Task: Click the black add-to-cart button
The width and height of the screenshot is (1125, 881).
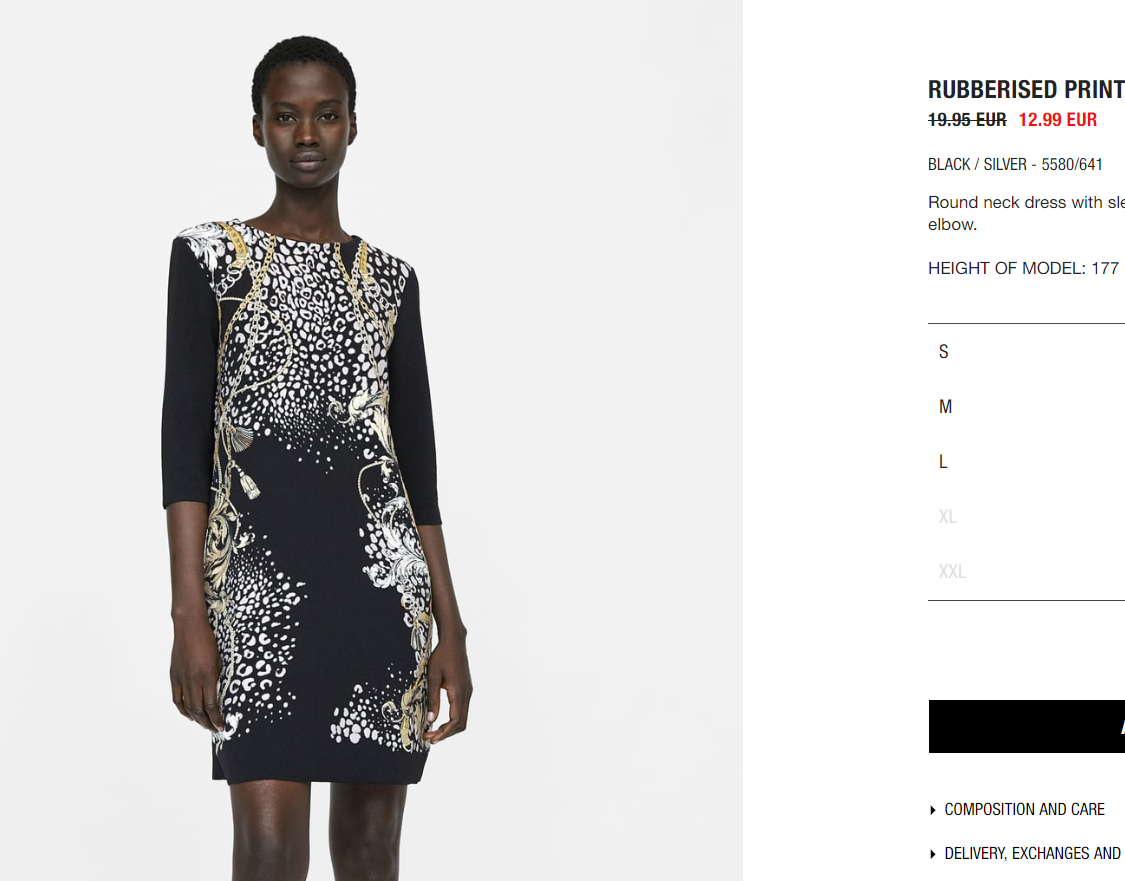Action: 1027,726
